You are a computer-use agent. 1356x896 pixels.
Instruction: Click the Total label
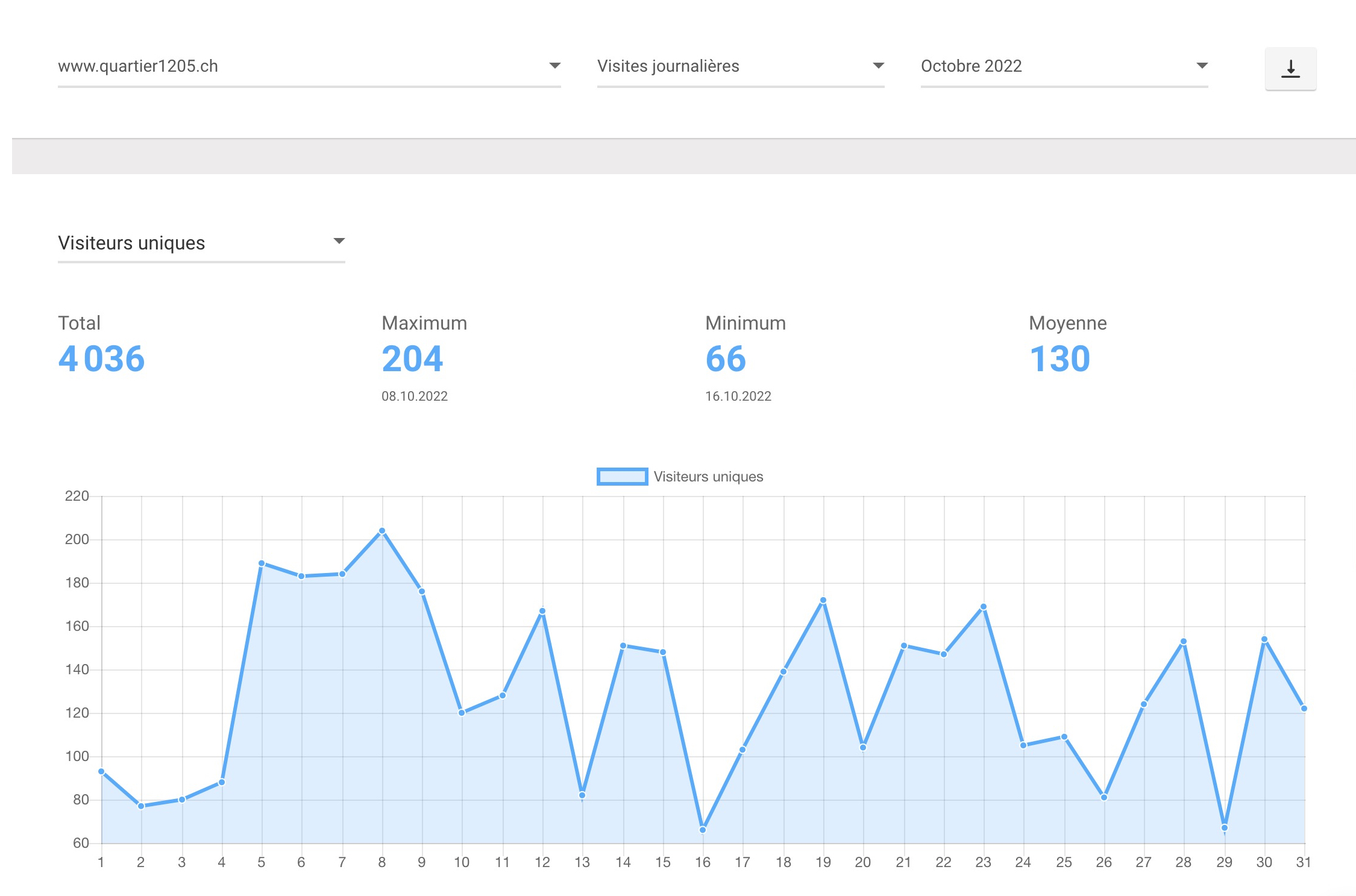click(79, 323)
